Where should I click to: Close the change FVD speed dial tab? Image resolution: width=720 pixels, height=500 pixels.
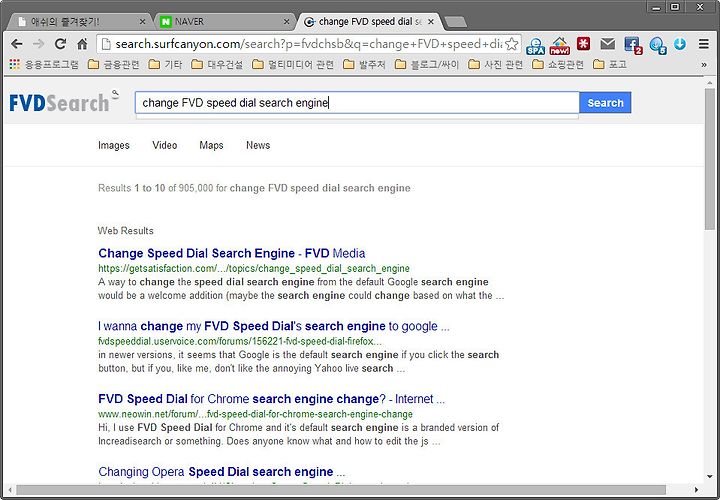point(431,22)
